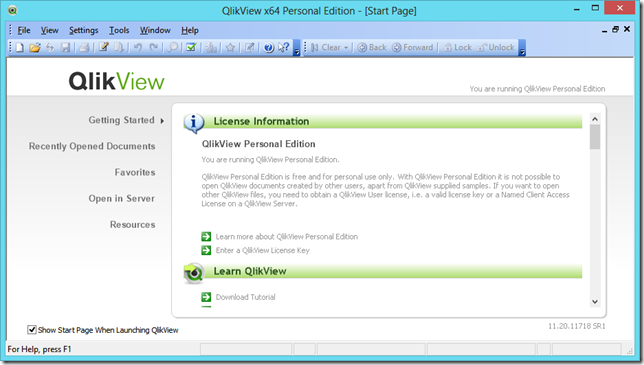Click the Undo arrow icon

138,48
